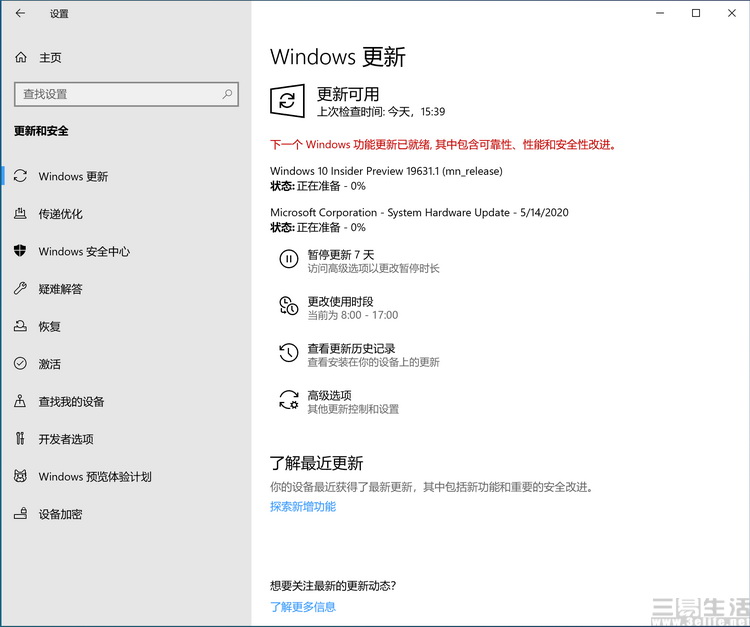Click the 疑难解答 wrench icon
The image size is (750, 627).
click(x=20, y=288)
